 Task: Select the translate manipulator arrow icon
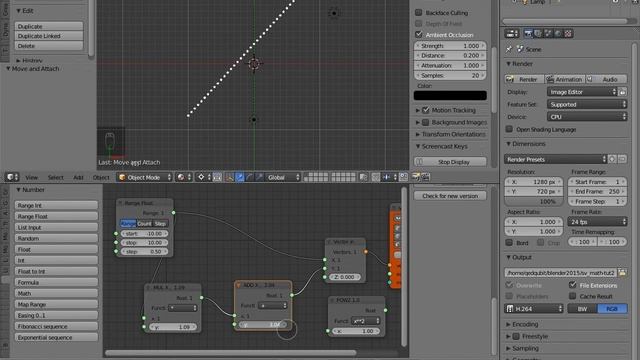(240, 177)
